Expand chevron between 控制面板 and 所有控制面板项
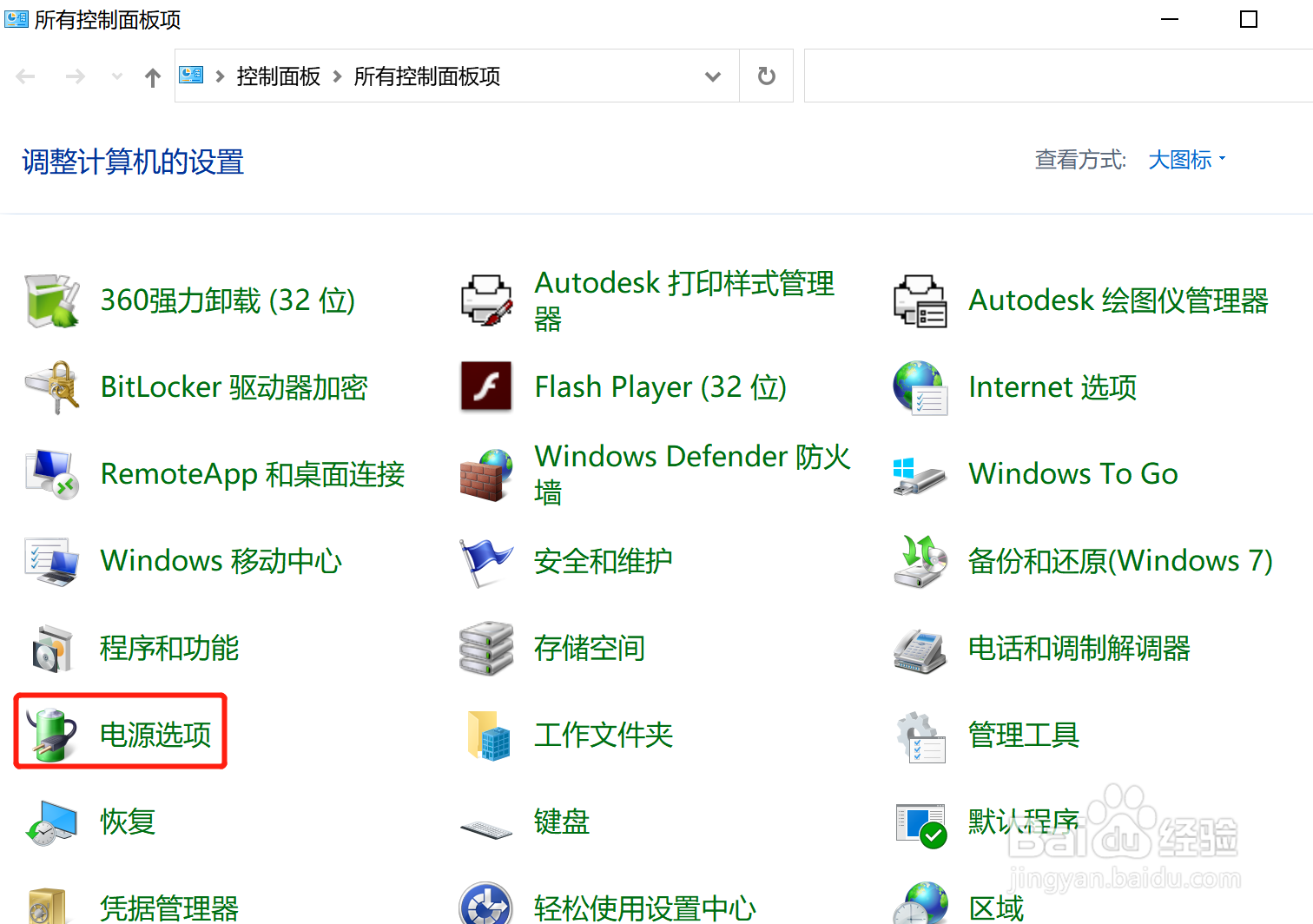 338,76
